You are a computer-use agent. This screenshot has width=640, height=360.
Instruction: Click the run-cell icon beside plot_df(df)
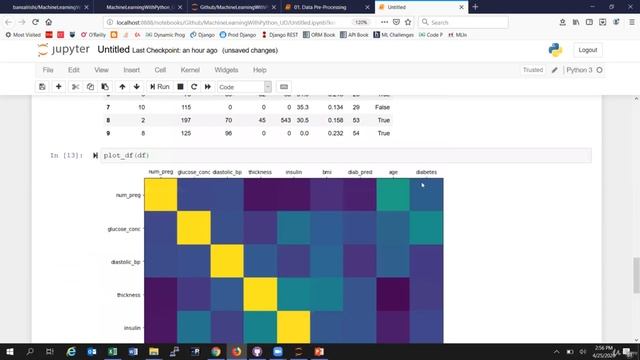click(95, 156)
